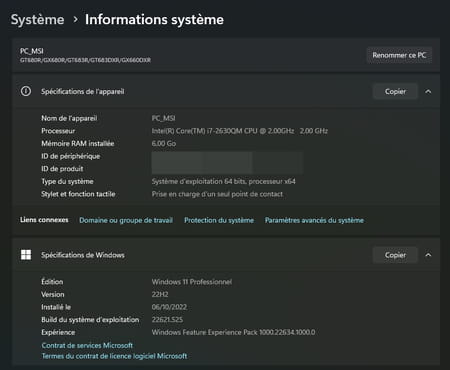Select the Windows 11 Professionnel value
The height and width of the screenshot is (370, 450).
(x=192, y=282)
